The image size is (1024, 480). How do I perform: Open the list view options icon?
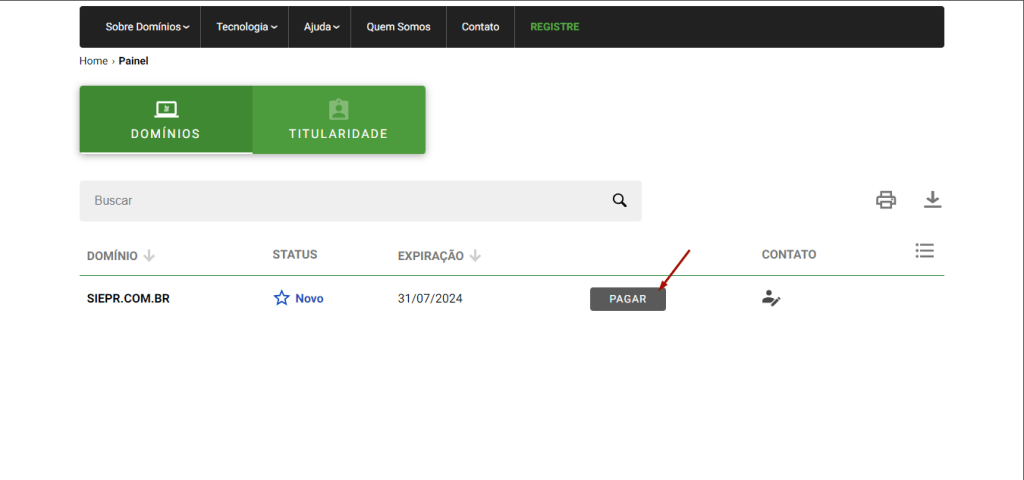coord(924,251)
